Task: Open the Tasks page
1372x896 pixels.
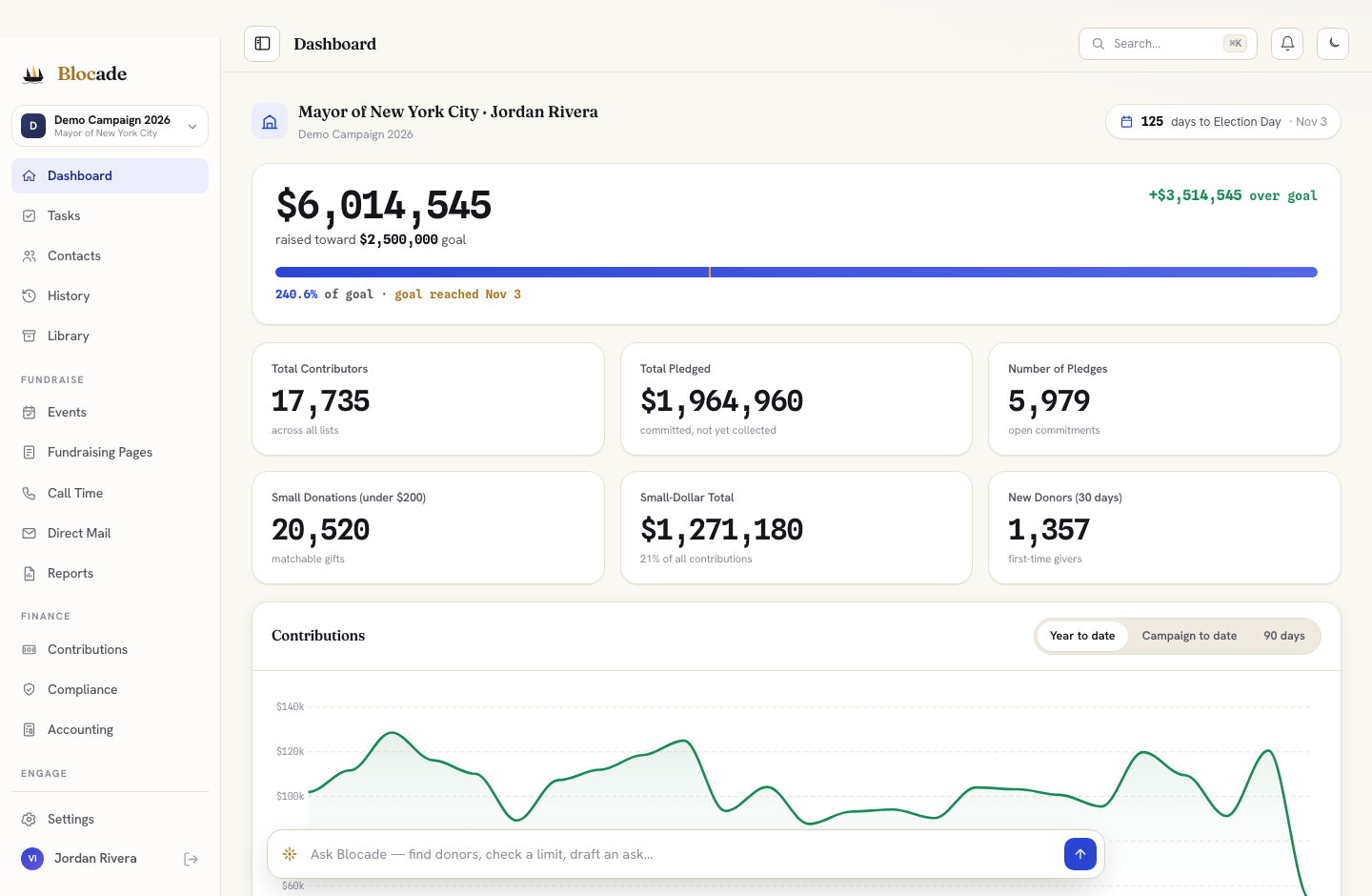Action: click(110, 216)
